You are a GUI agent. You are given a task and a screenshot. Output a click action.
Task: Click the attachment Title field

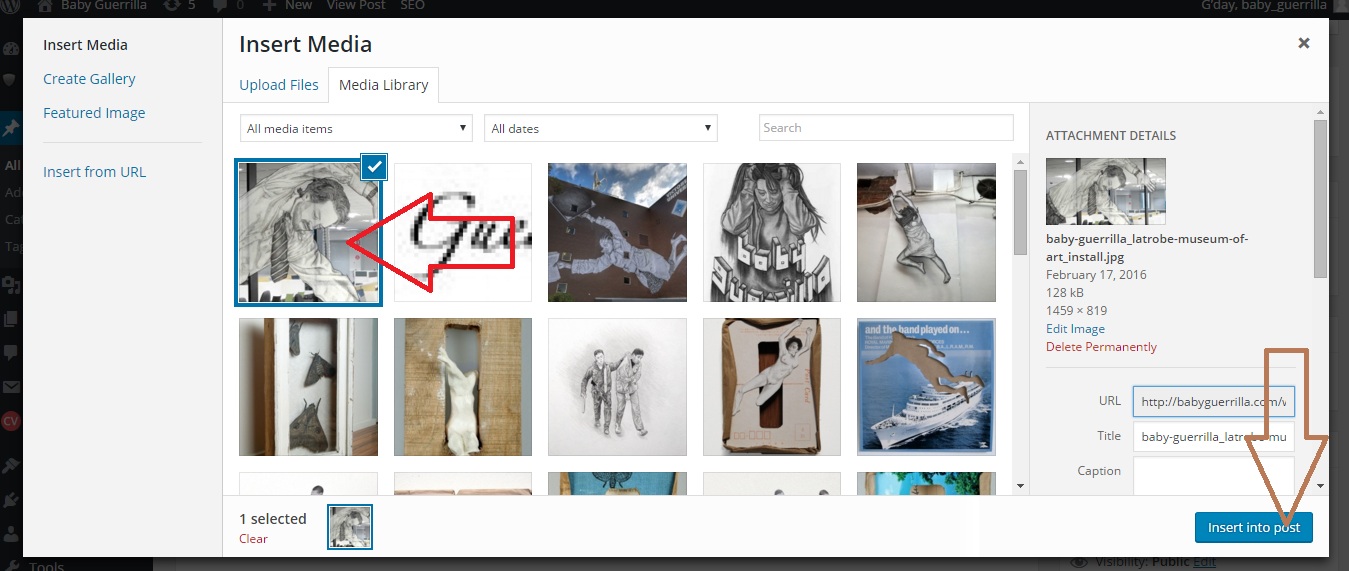point(1213,437)
